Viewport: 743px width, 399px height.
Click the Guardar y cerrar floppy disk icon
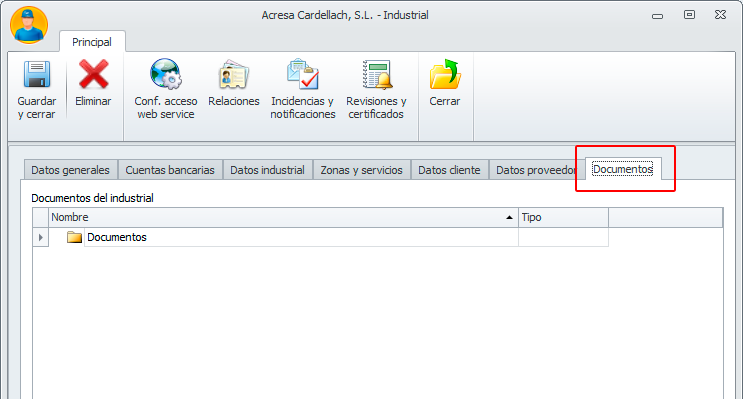[37, 74]
